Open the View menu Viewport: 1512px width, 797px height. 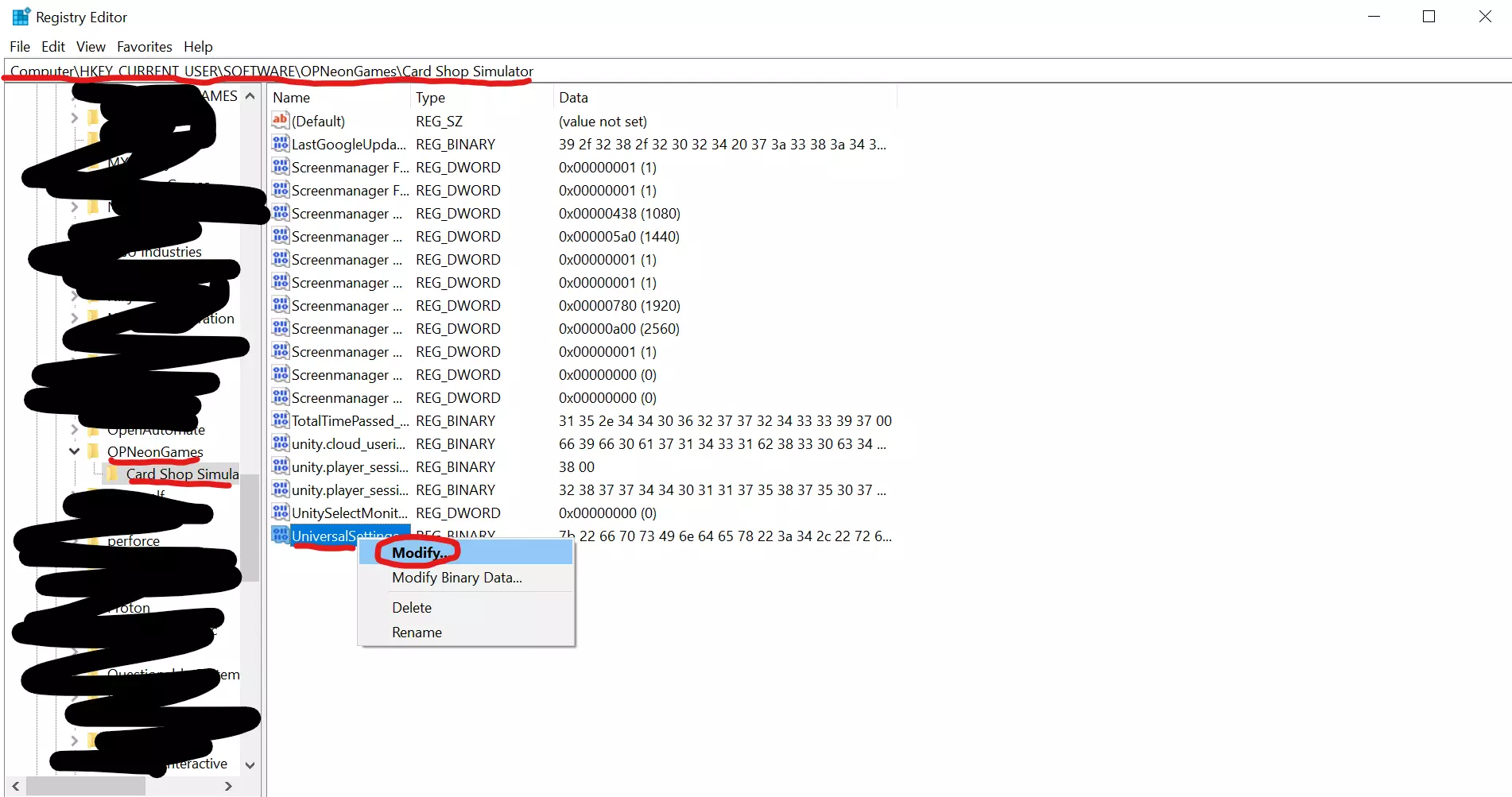91,47
